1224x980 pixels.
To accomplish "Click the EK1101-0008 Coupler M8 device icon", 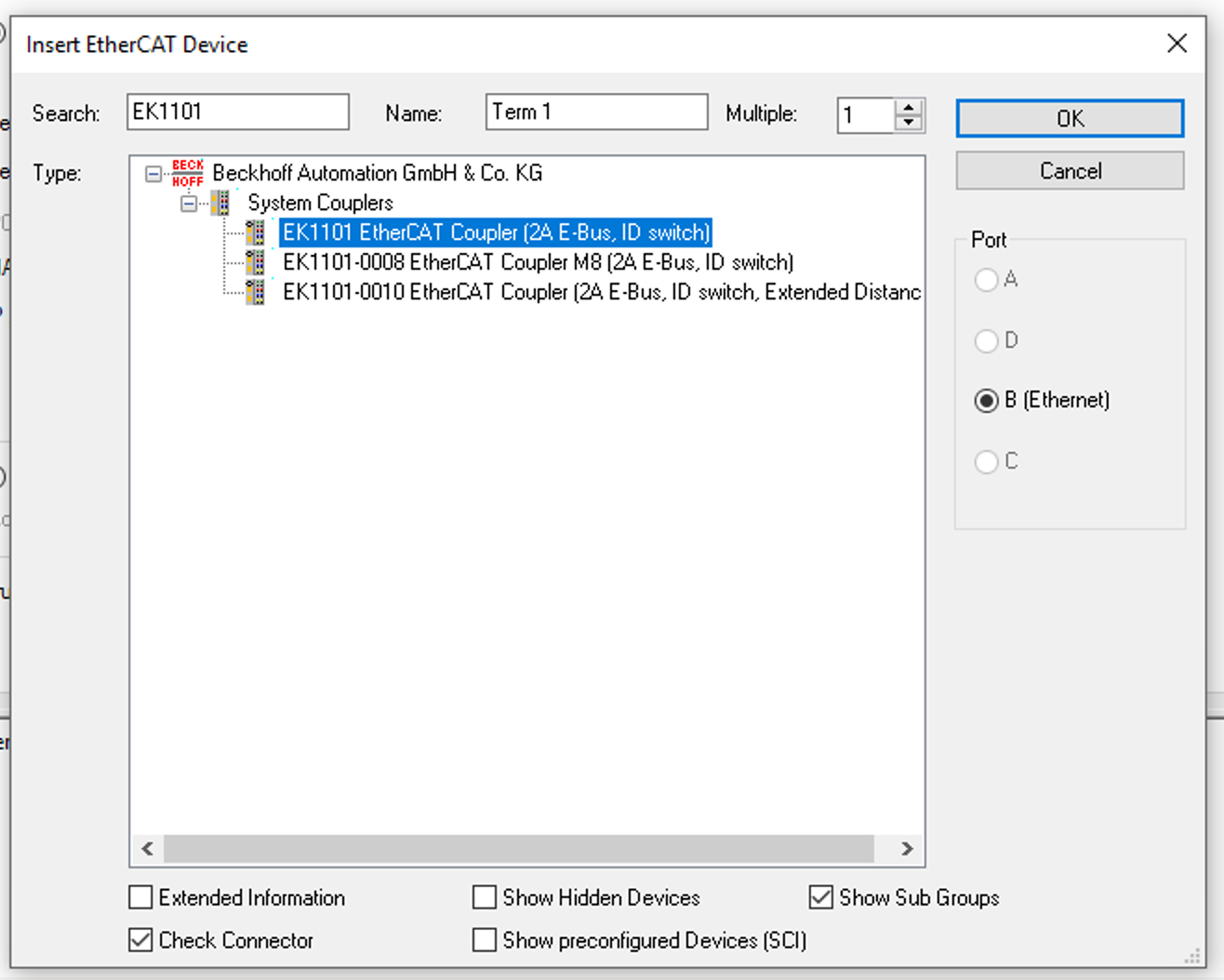I will pyautogui.click(x=255, y=262).
